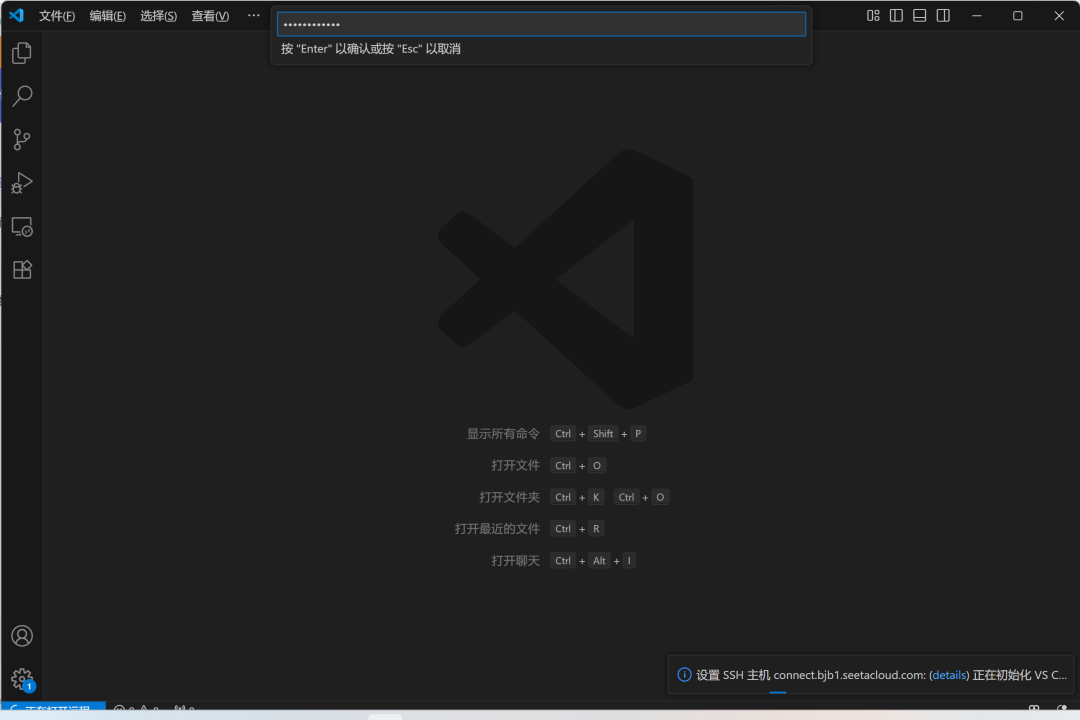
Task: Click the info icon in the SSH notification
Action: 684,675
